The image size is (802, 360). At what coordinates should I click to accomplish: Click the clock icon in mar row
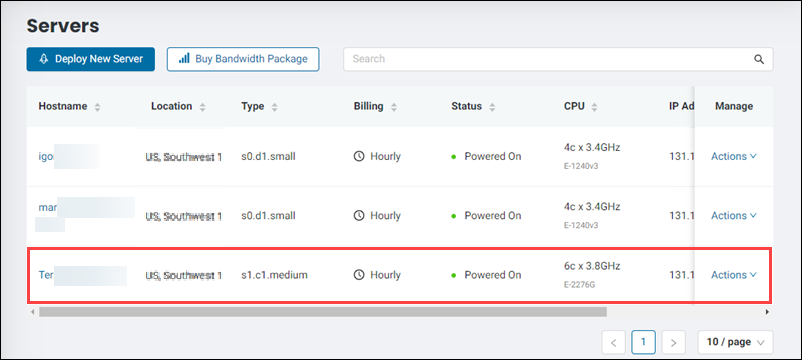coord(359,216)
